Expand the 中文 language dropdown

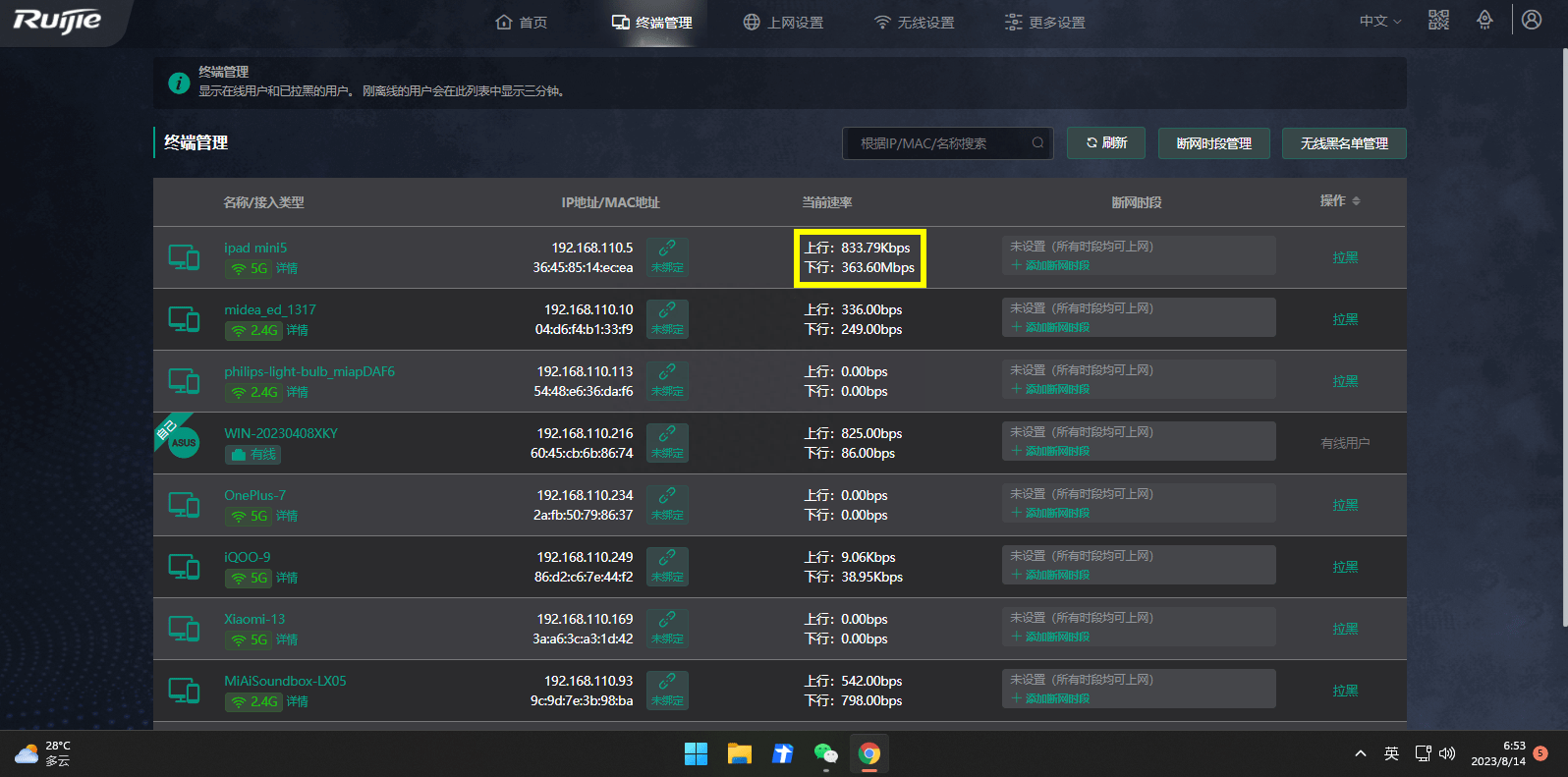1380,21
